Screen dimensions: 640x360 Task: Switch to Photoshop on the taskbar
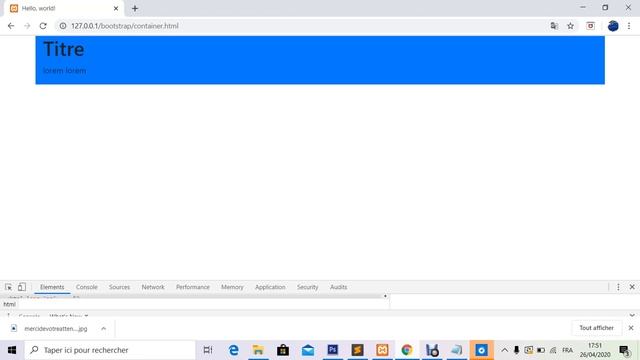point(333,350)
